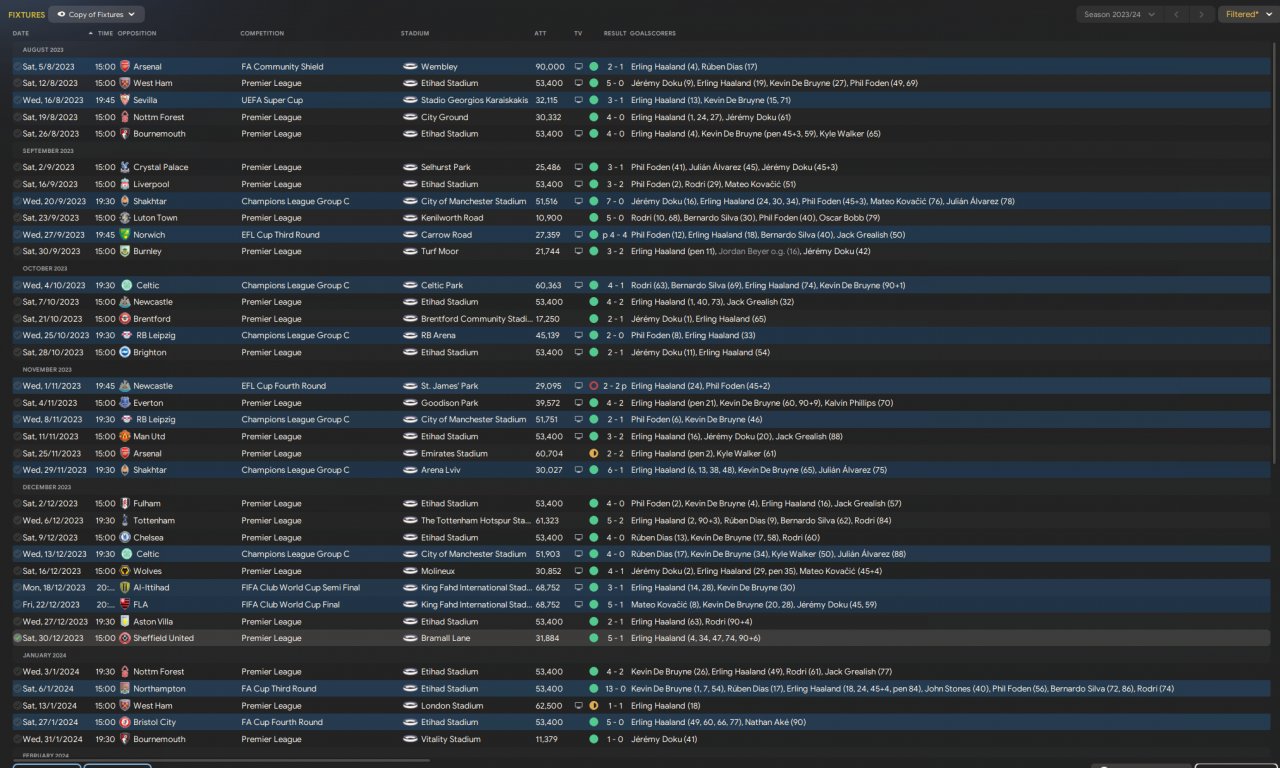Go to the previous season arrow
Screen dimensions: 1280x768
click(1177, 15)
